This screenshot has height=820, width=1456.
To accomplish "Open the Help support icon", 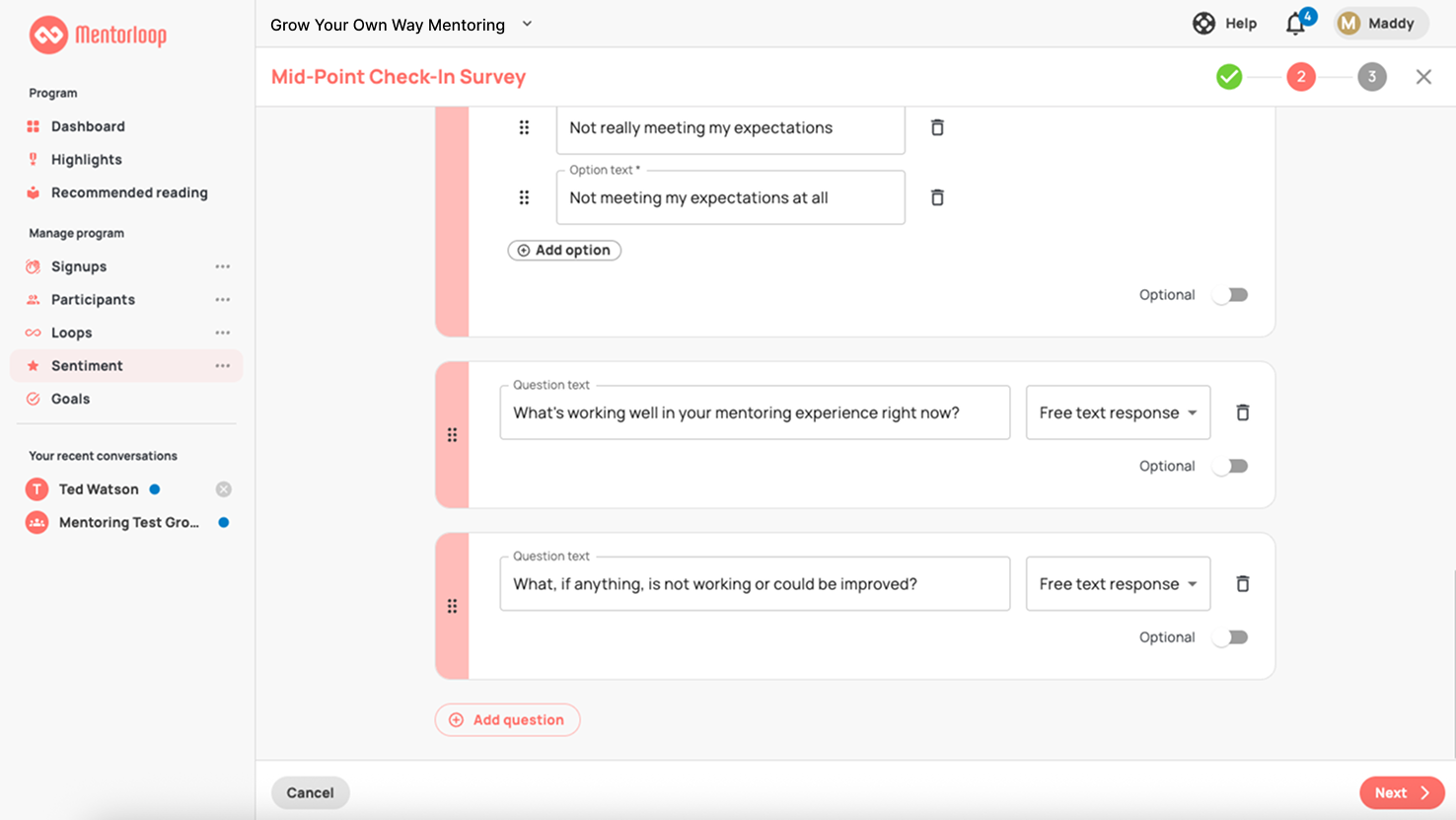I will (x=1203, y=24).
